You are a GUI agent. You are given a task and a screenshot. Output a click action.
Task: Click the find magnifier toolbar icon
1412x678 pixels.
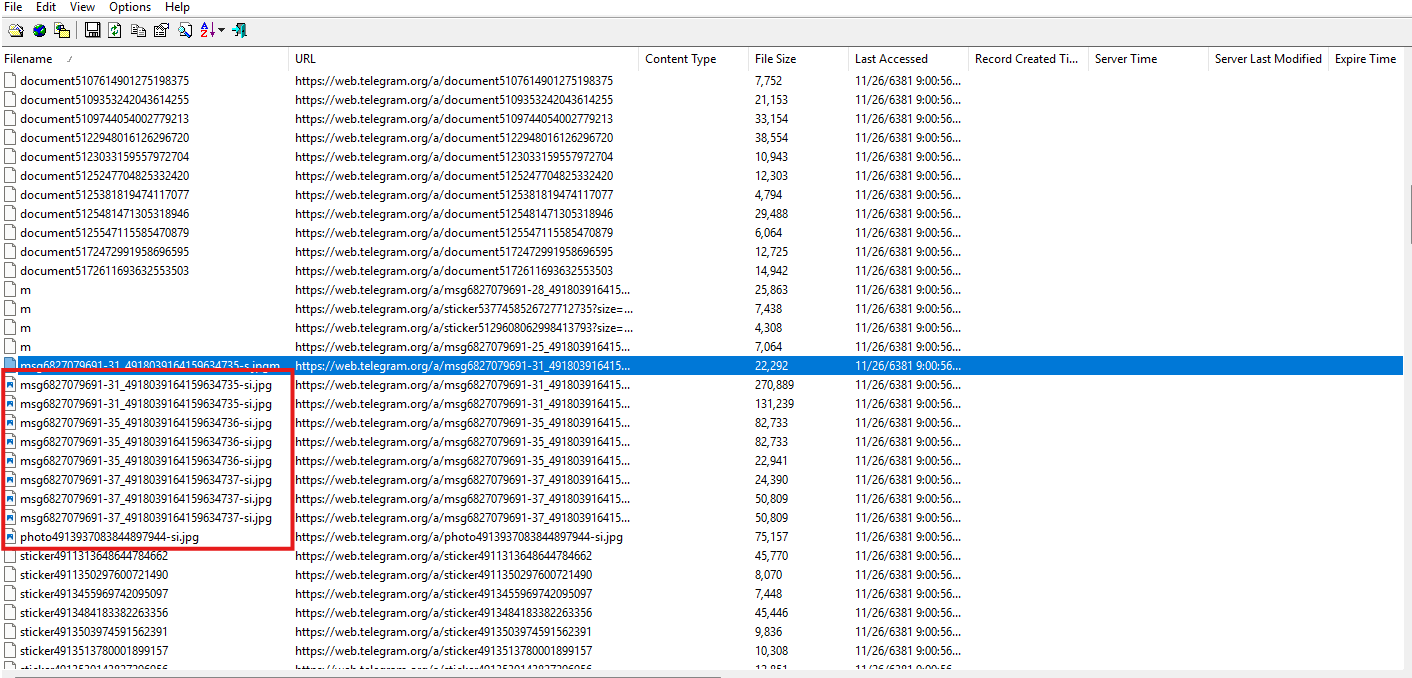pos(185,31)
